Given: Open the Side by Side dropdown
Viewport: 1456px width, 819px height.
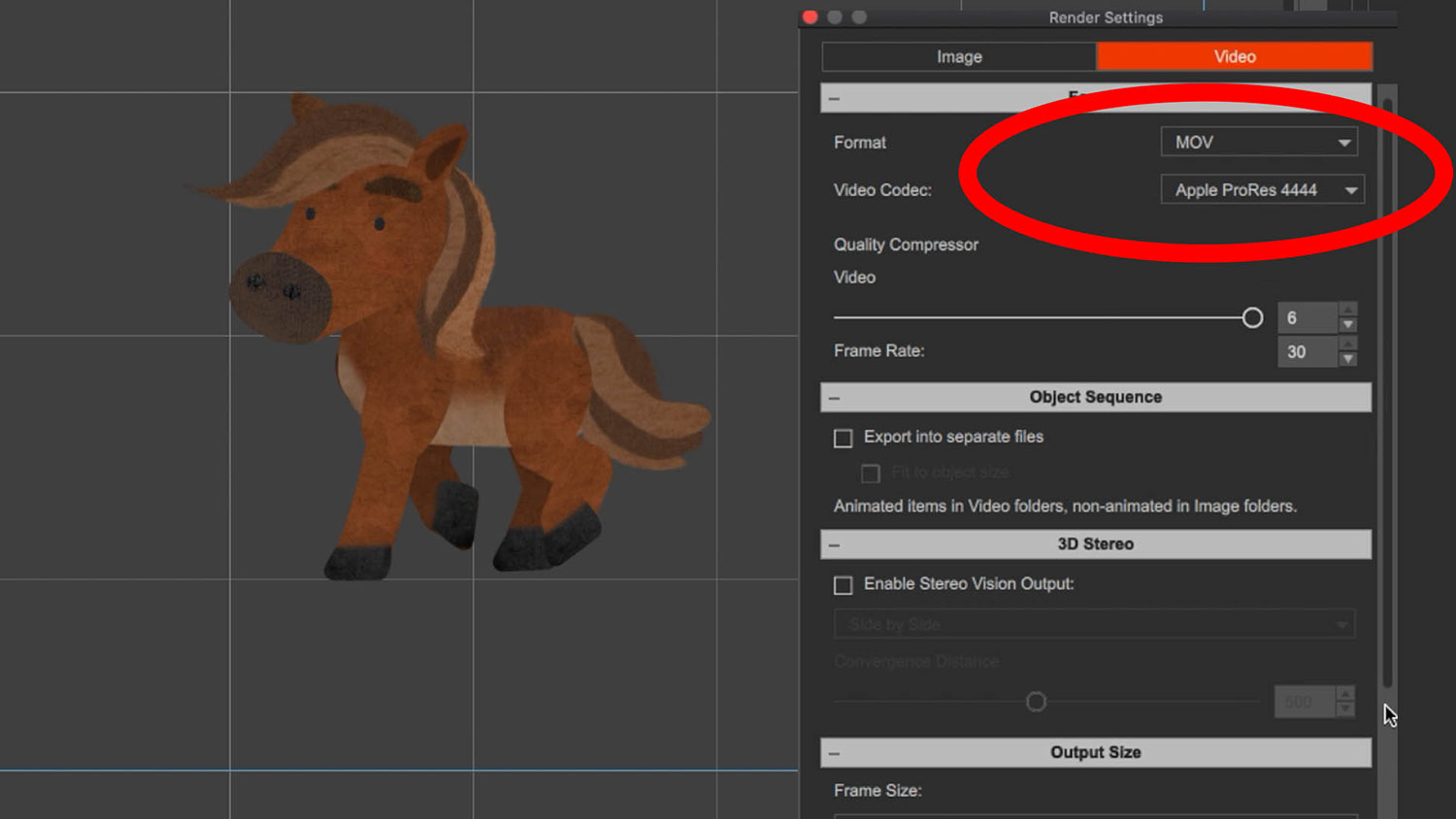Looking at the screenshot, I should pyautogui.click(x=1094, y=624).
